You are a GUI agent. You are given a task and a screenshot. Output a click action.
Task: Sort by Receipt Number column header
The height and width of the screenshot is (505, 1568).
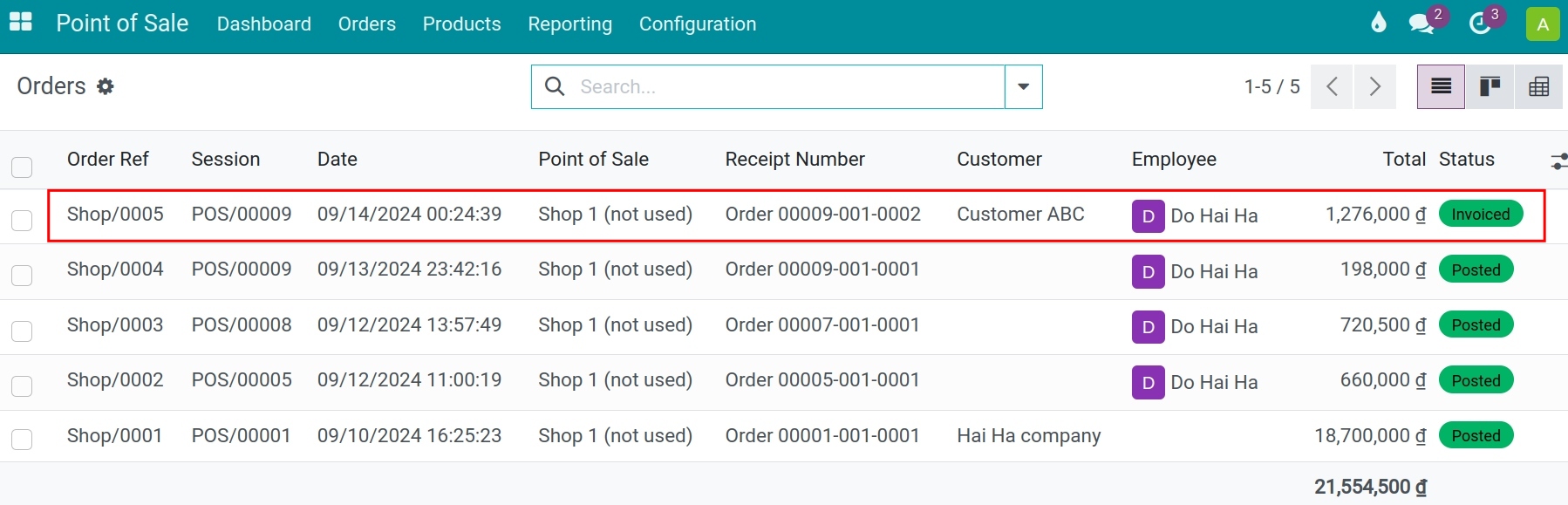point(795,160)
